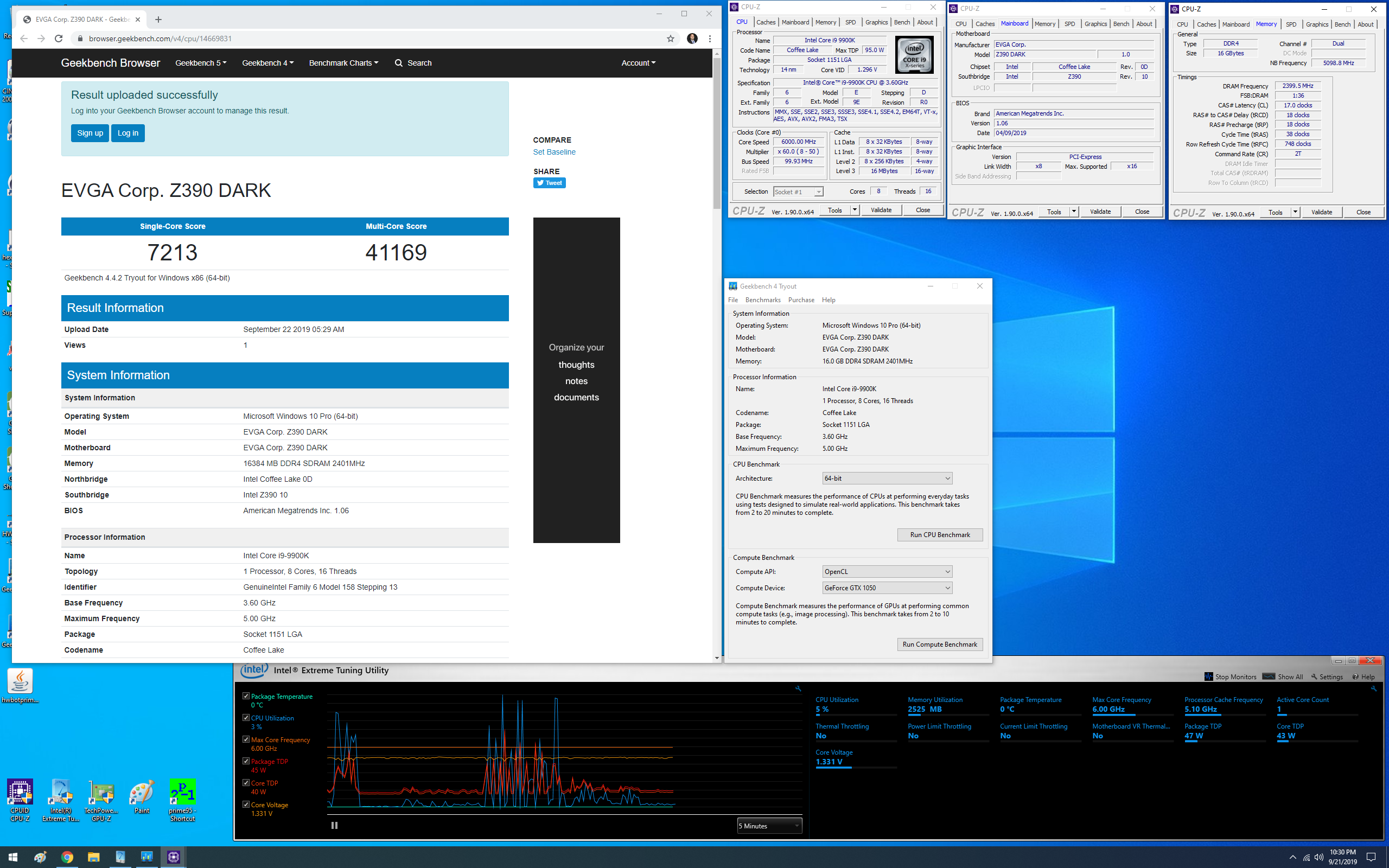Image resolution: width=1389 pixels, height=868 pixels.
Task: Open prime95 desktop shortcut
Action: [x=182, y=800]
